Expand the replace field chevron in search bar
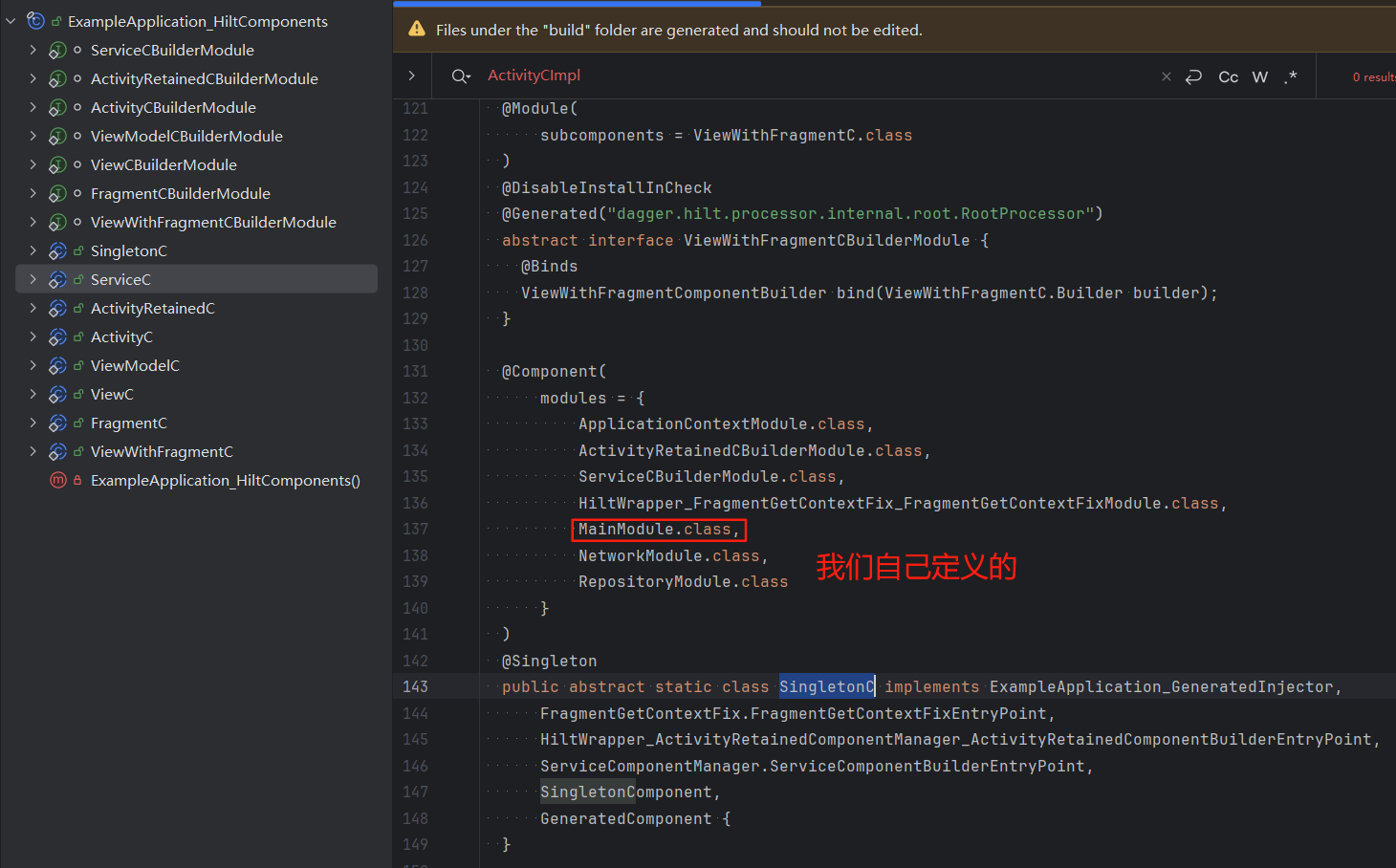This screenshot has width=1396, height=868. [x=412, y=76]
